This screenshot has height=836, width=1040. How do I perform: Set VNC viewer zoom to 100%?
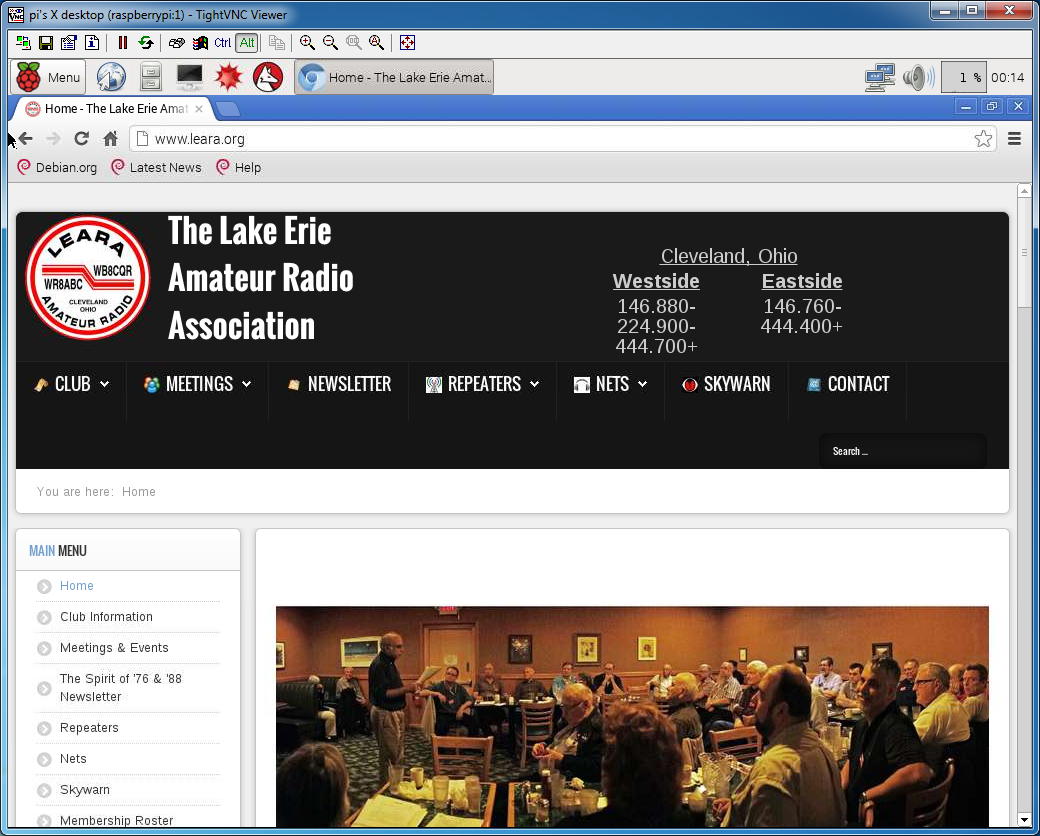coord(354,43)
